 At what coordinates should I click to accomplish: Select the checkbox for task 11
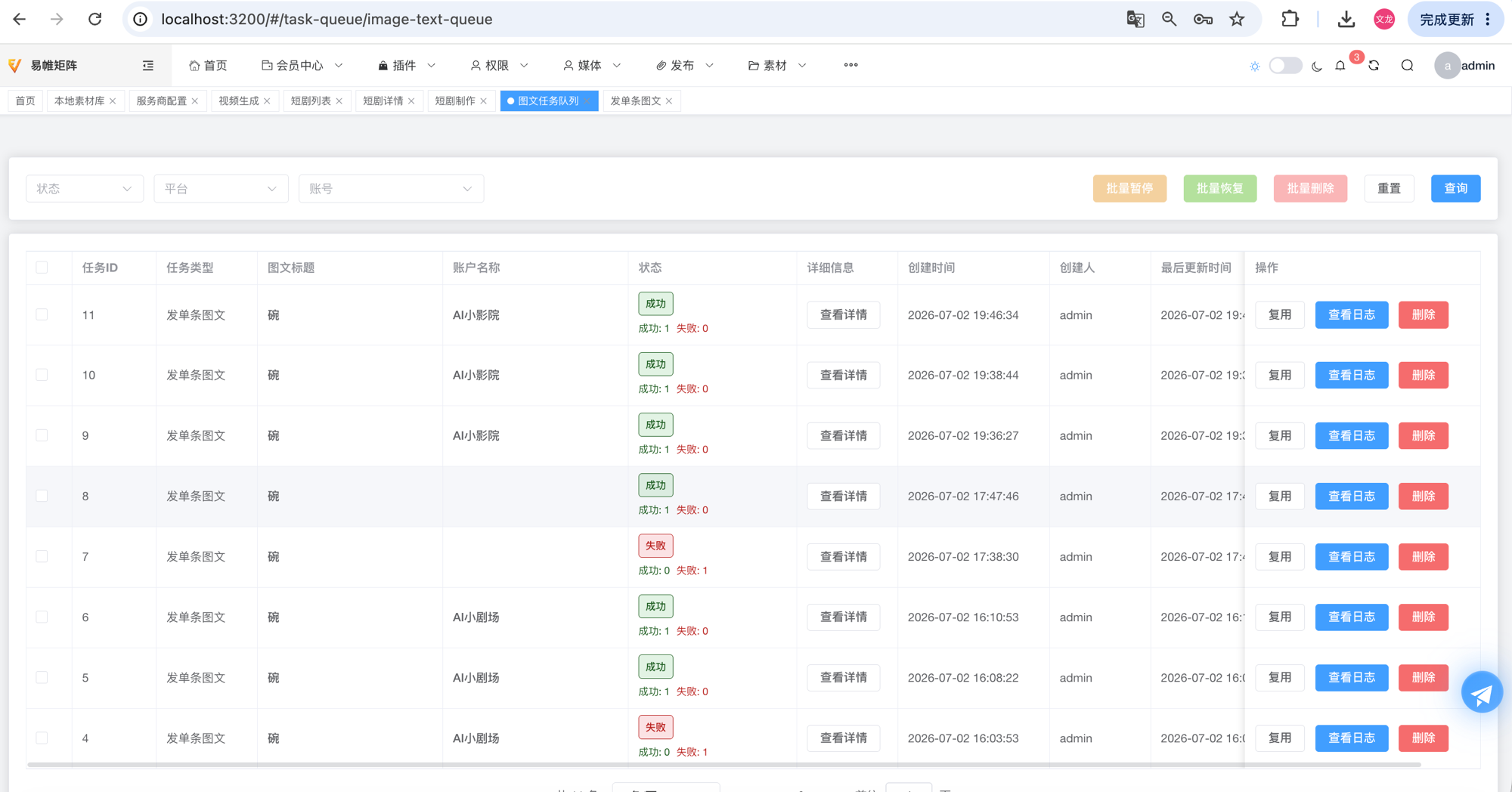click(42, 314)
